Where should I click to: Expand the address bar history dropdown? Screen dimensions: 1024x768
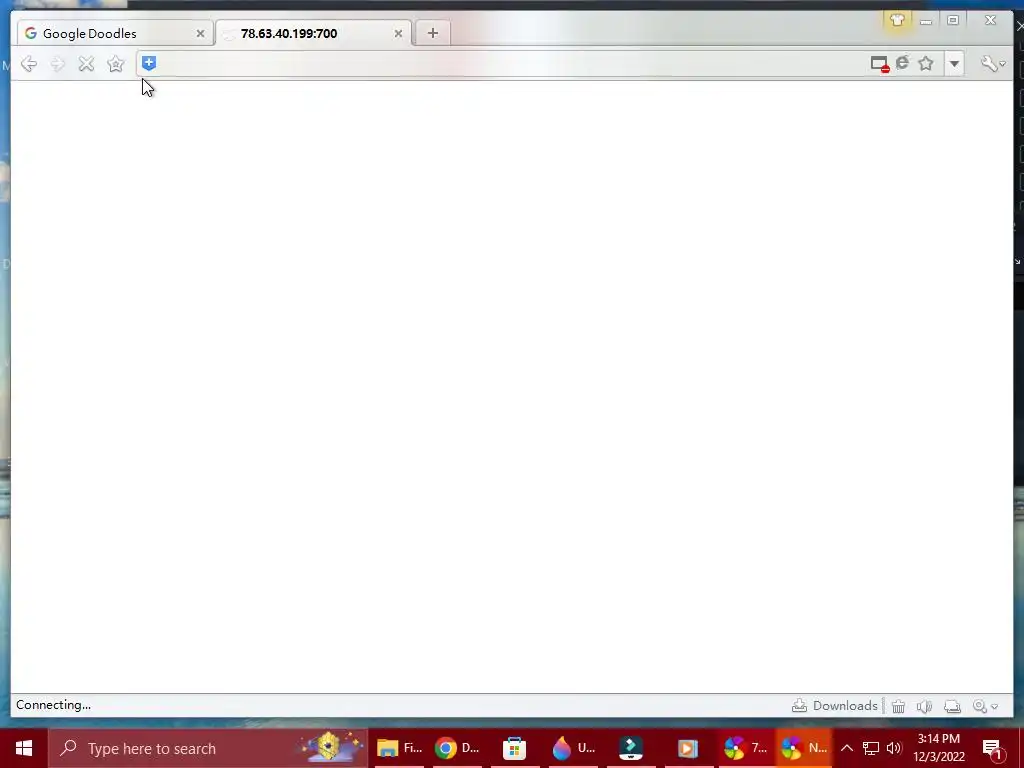tap(954, 64)
